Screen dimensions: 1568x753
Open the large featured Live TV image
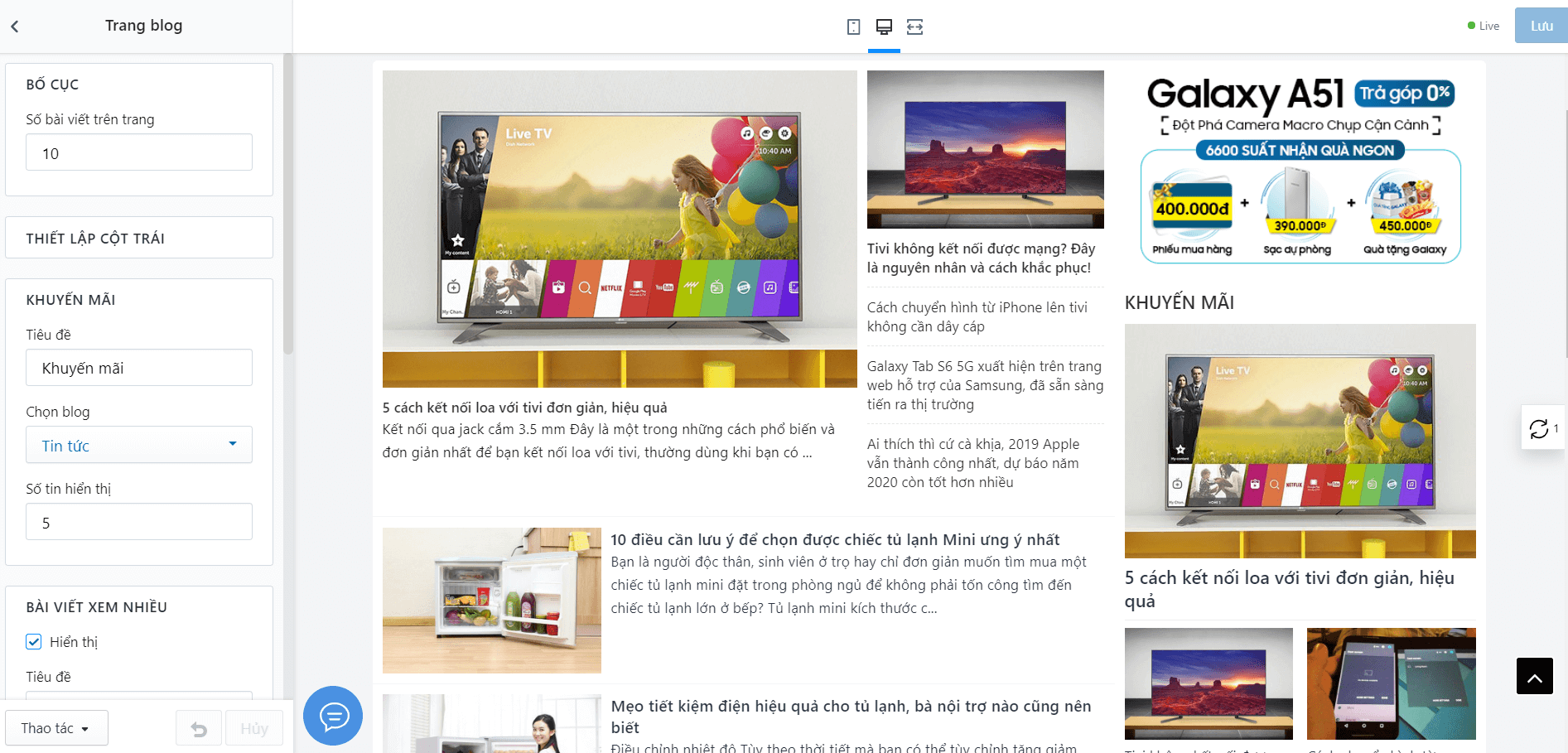click(x=620, y=229)
